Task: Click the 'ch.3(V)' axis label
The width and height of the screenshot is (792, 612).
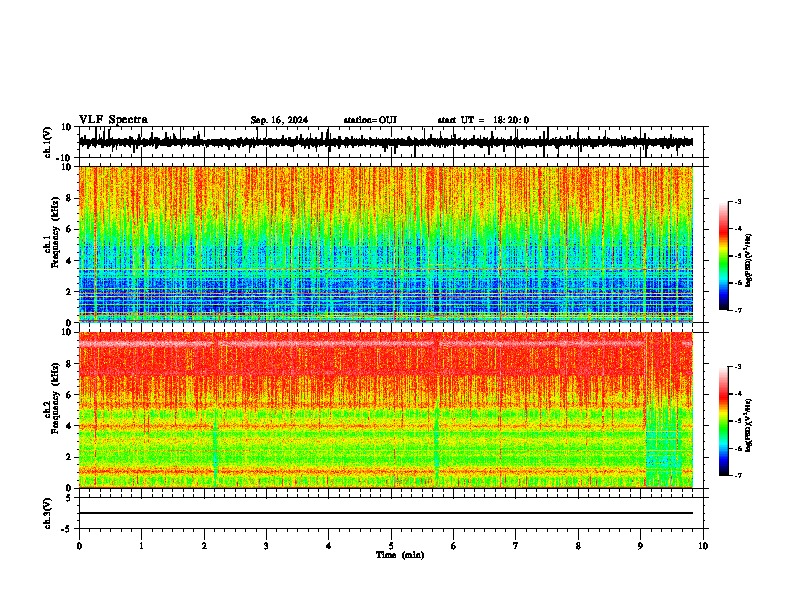Action: (48, 514)
